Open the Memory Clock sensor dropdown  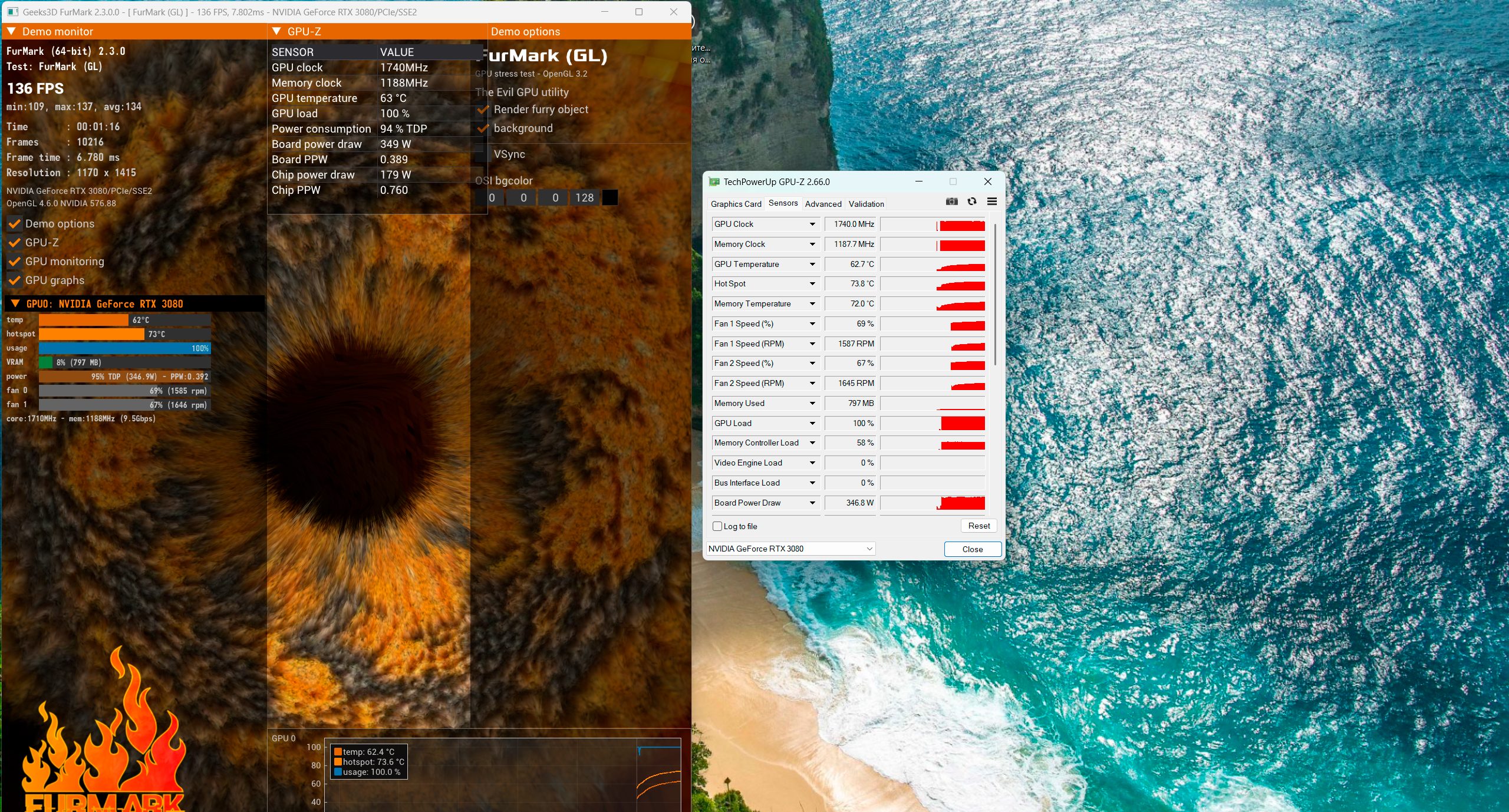[x=812, y=244]
